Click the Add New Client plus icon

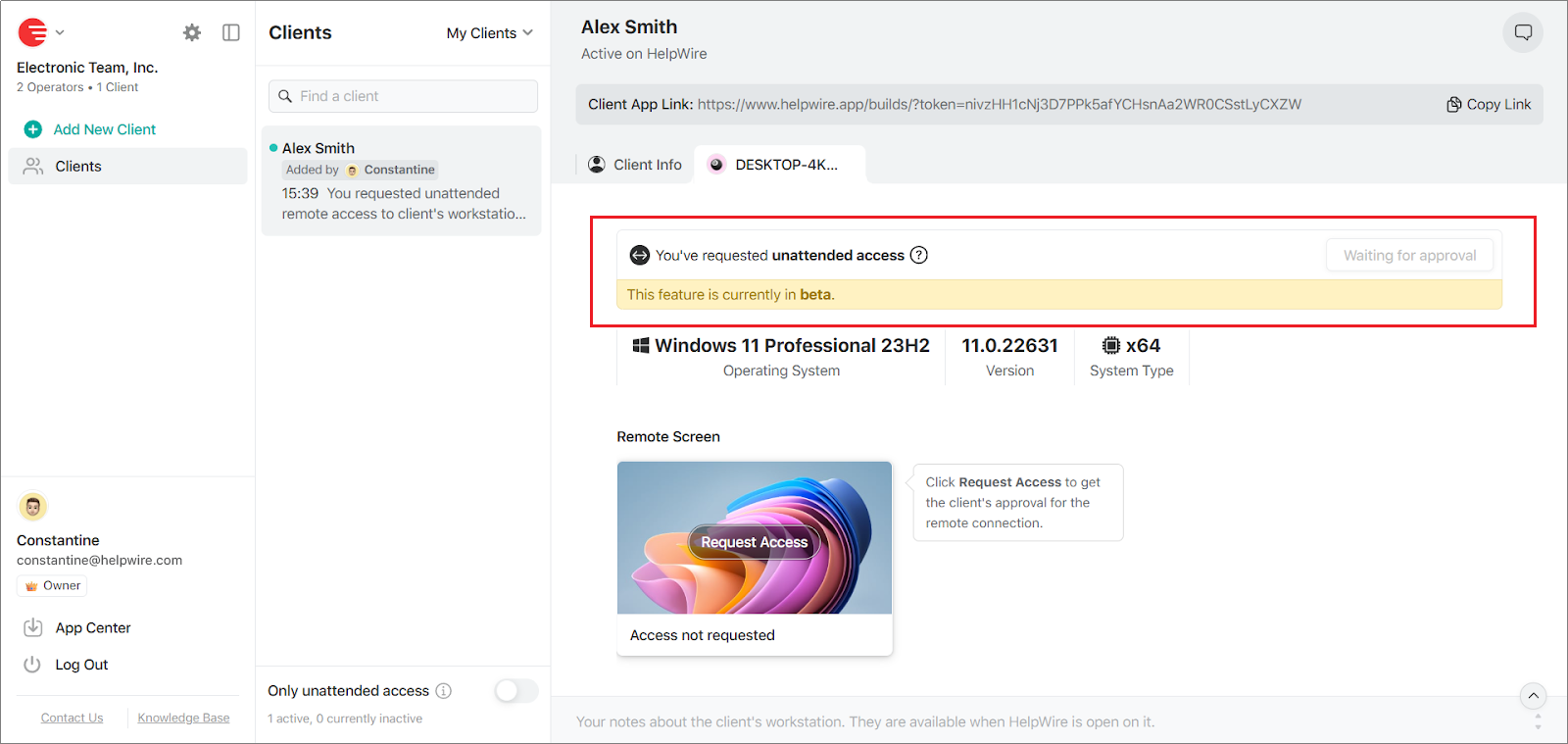tap(33, 129)
